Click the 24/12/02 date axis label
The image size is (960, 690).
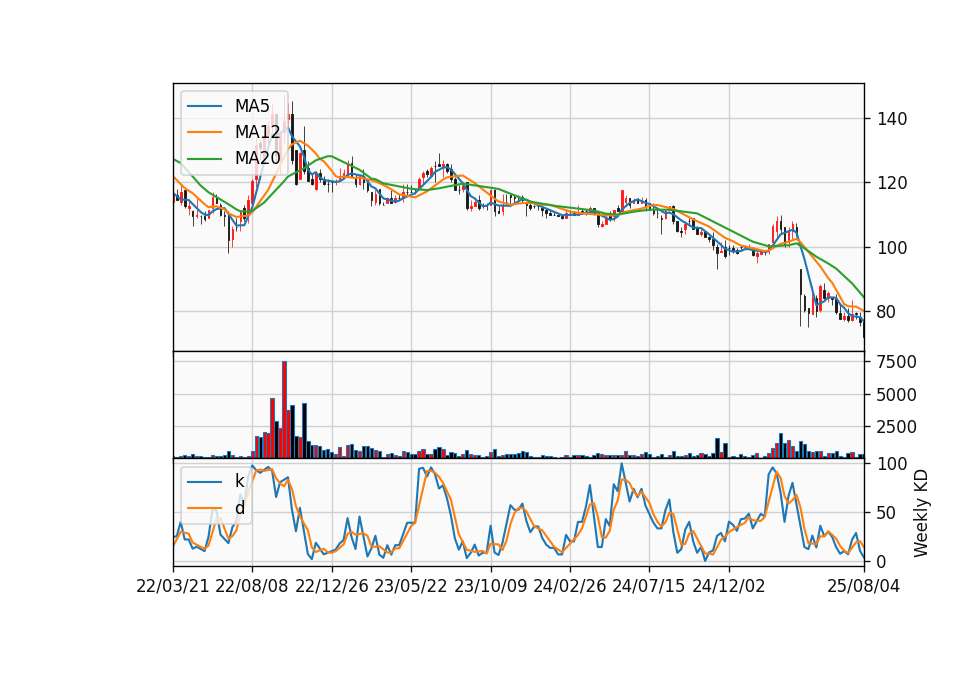(x=729, y=586)
